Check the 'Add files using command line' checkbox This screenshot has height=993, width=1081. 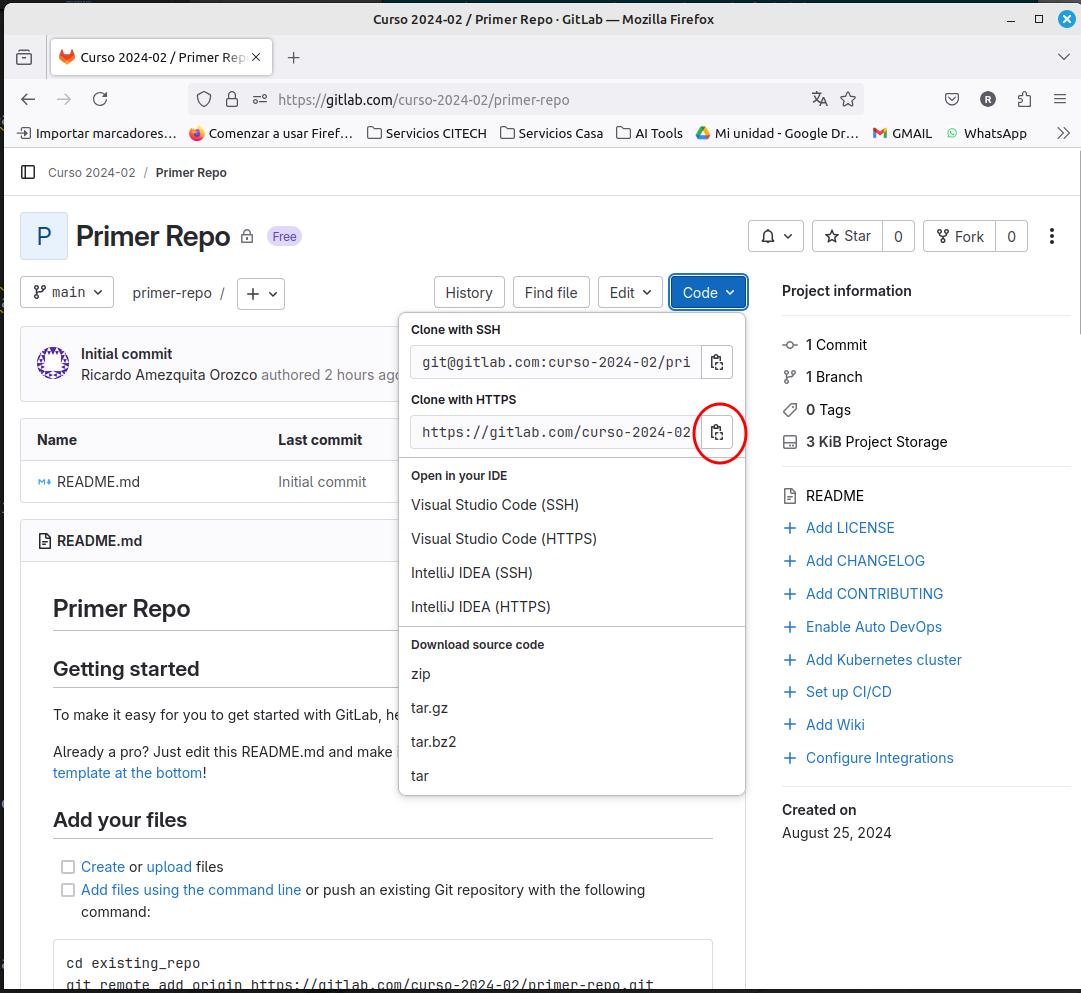point(68,890)
